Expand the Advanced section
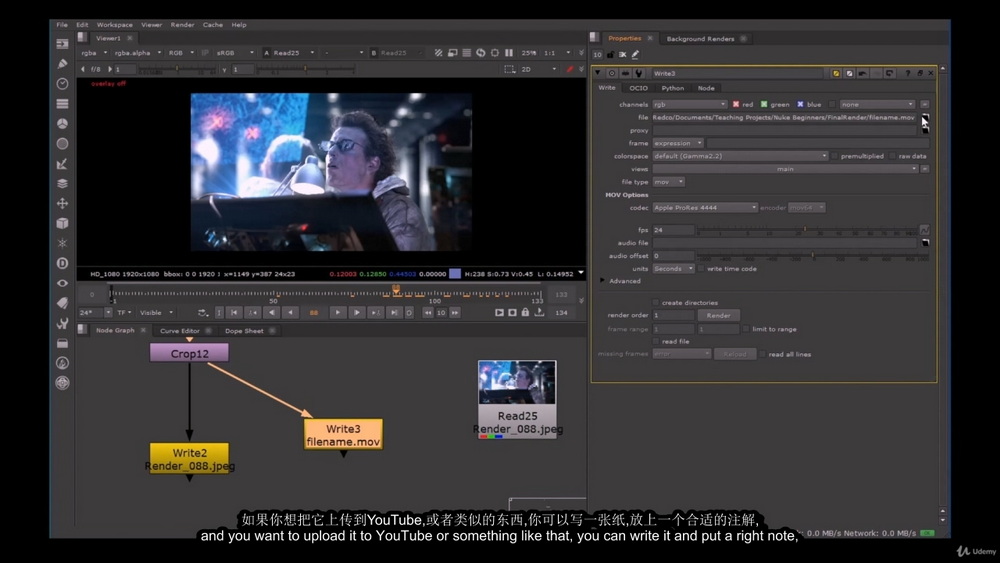 click(603, 281)
